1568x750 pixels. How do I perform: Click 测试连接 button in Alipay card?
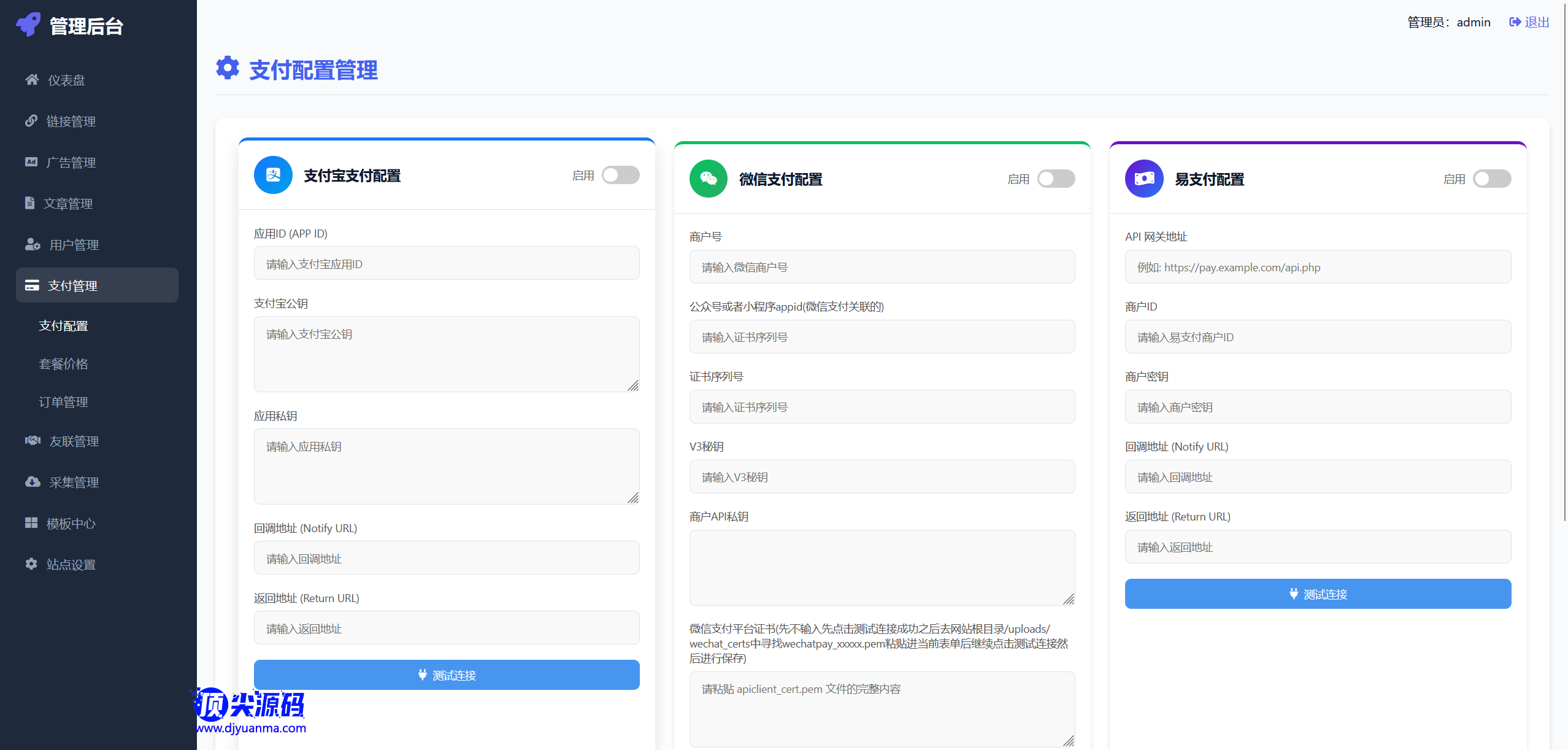click(447, 675)
